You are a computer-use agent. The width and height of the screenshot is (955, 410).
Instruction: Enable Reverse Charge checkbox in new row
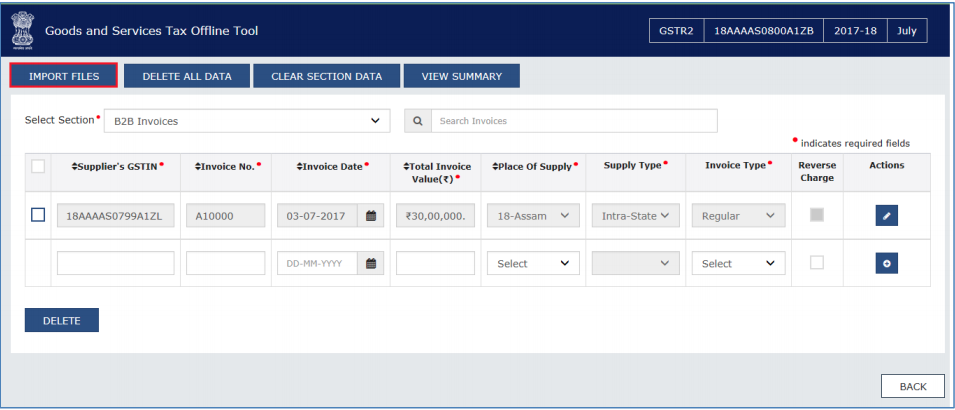pyautogui.click(x=816, y=263)
